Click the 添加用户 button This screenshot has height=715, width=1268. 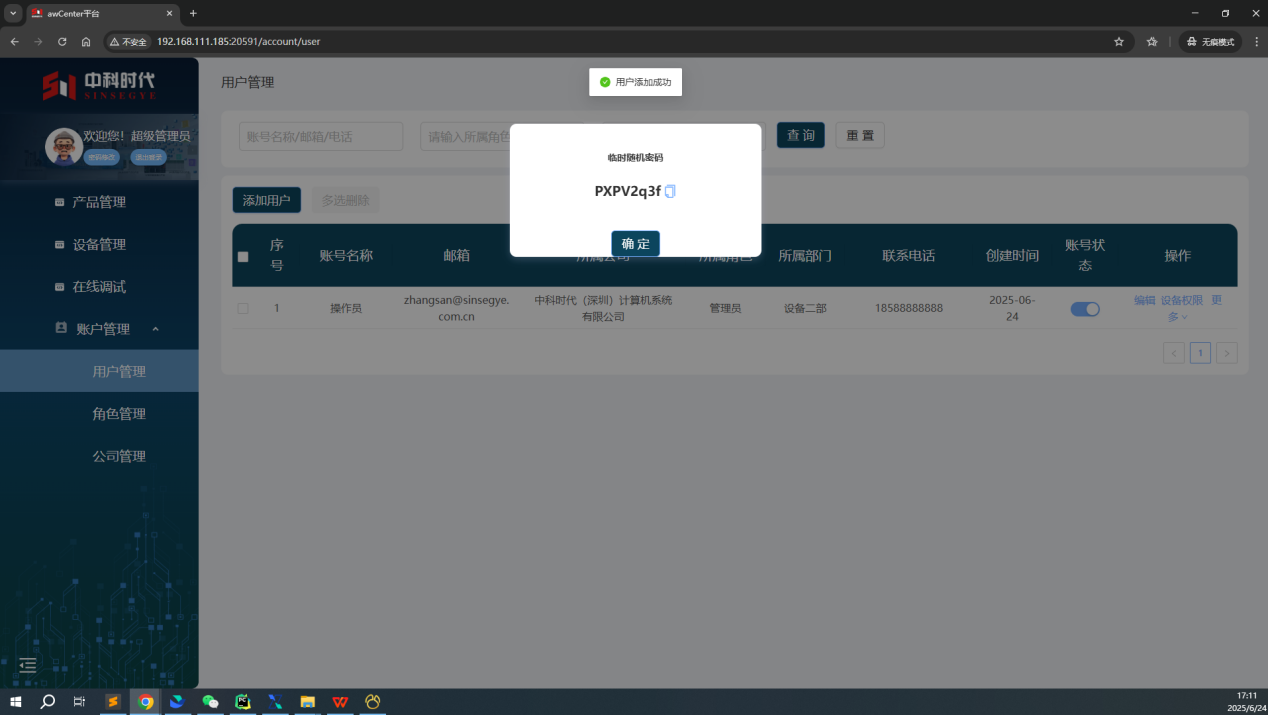(266, 200)
